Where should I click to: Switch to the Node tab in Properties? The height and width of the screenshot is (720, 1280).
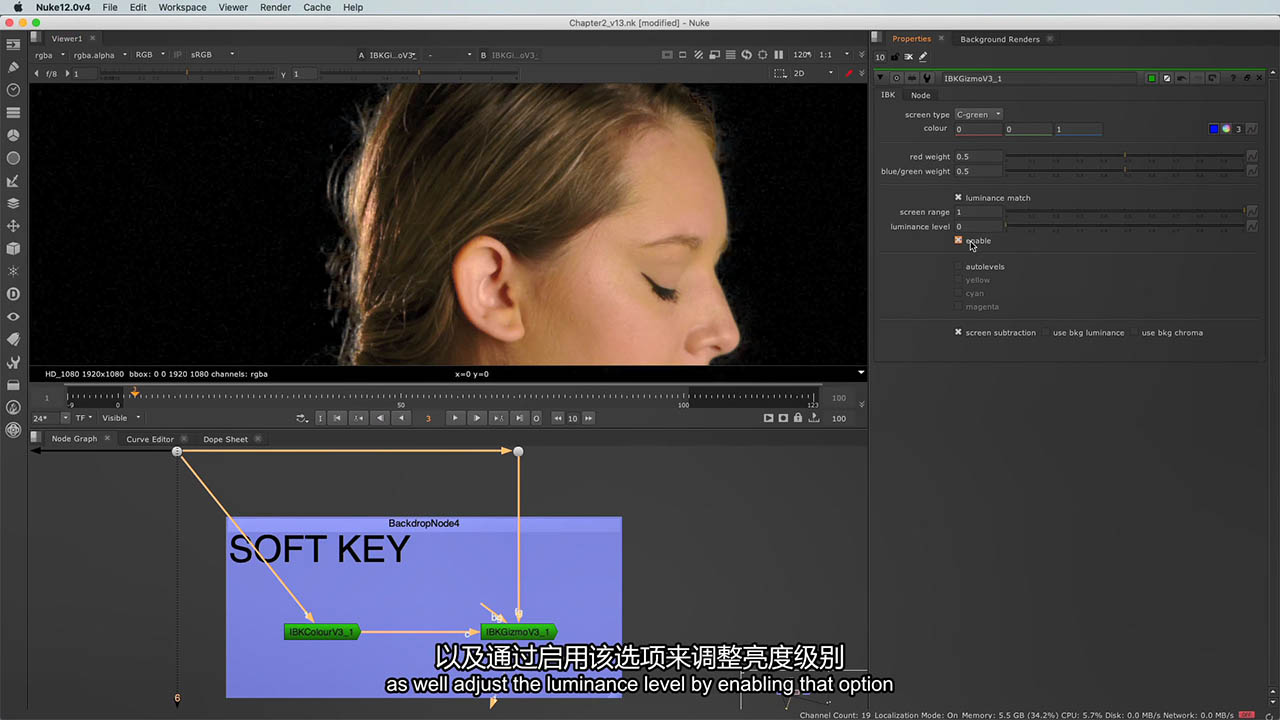[920, 95]
